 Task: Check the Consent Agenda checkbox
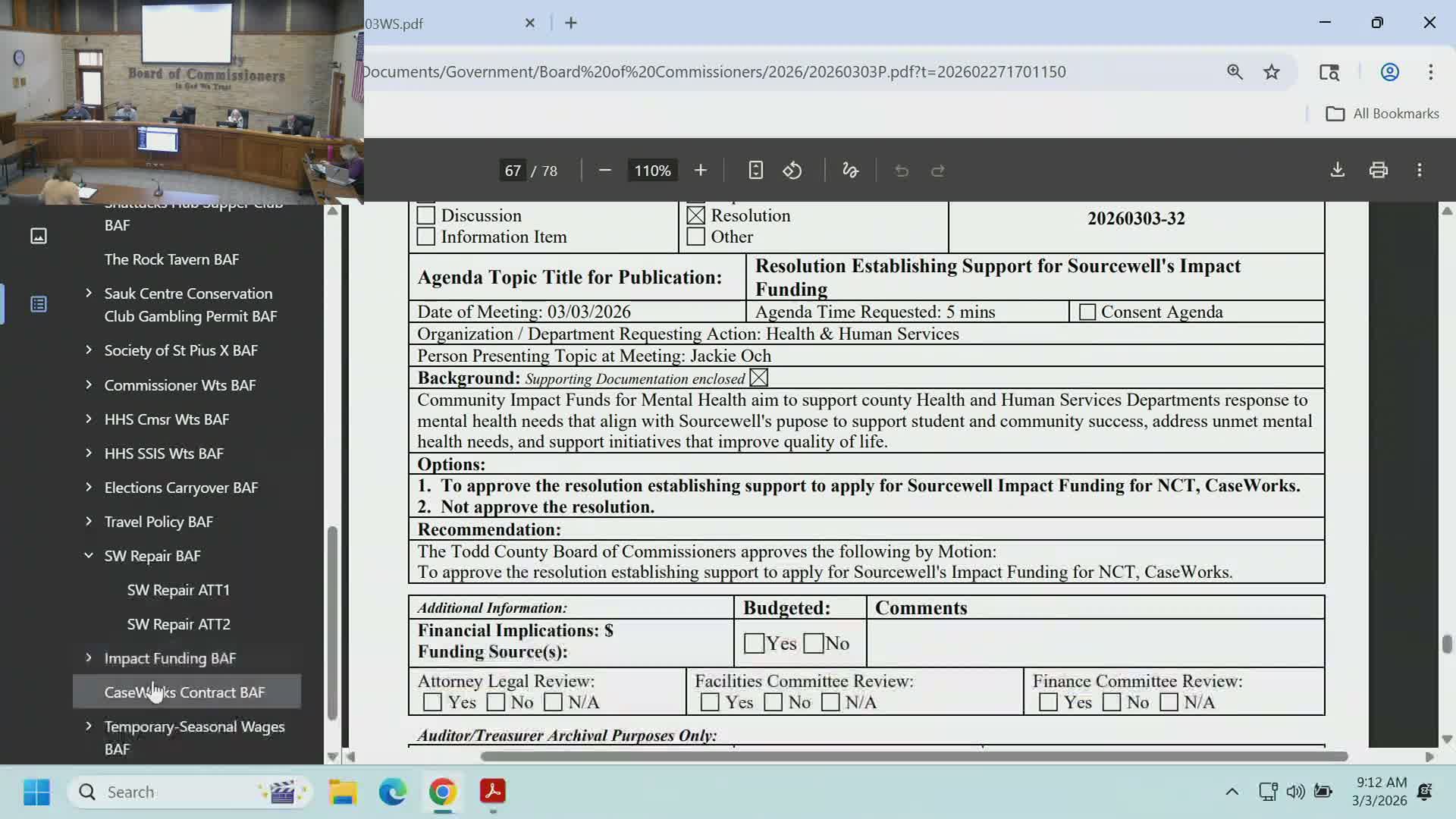point(1087,312)
